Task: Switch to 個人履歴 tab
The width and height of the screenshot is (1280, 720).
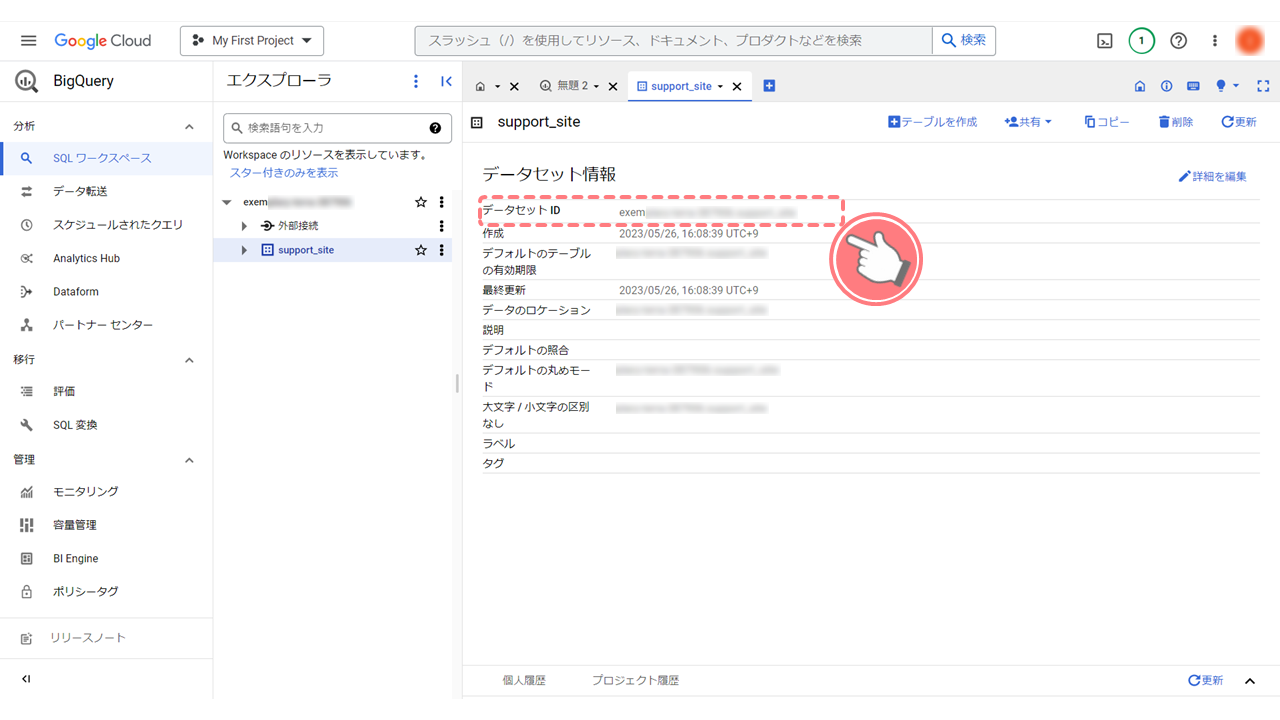Action: coord(524,680)
